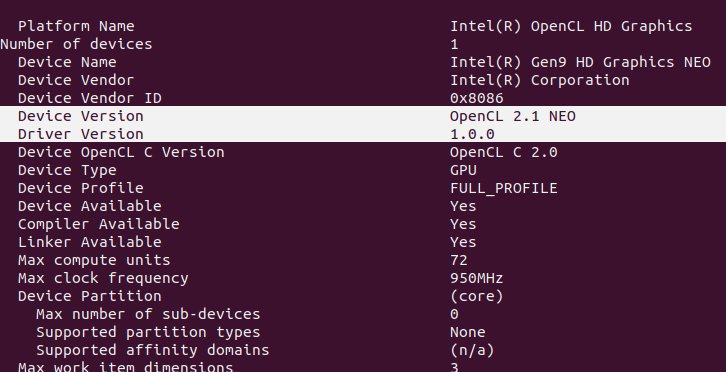The height and width of the screenshot is (372, 726).
Task: Click the 'Linker Available' label
Action: (90, 242)
